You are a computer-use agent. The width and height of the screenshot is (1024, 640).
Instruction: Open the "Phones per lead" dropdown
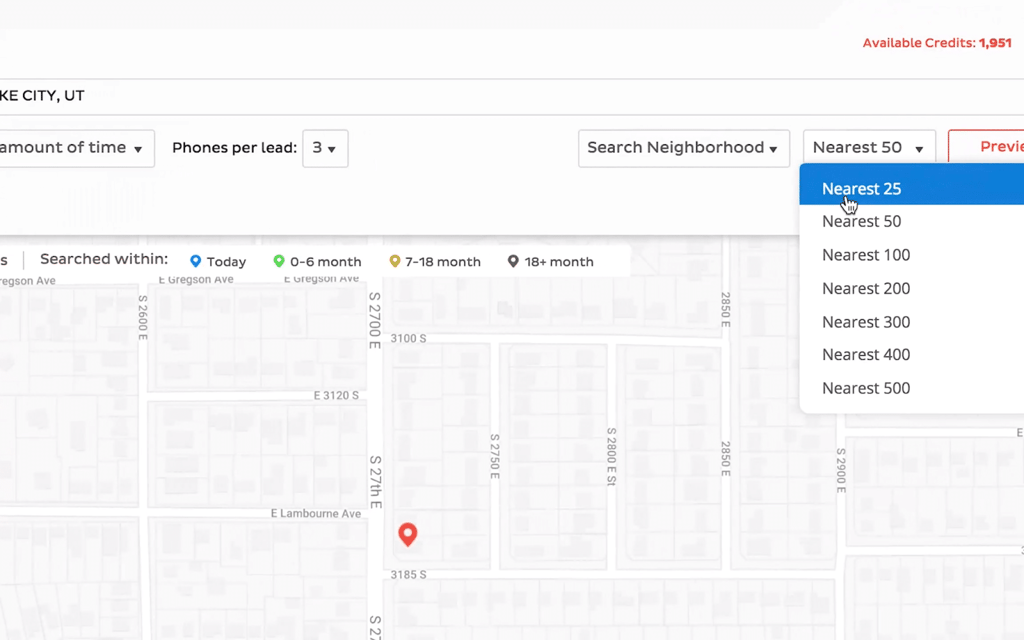(325, 148)
